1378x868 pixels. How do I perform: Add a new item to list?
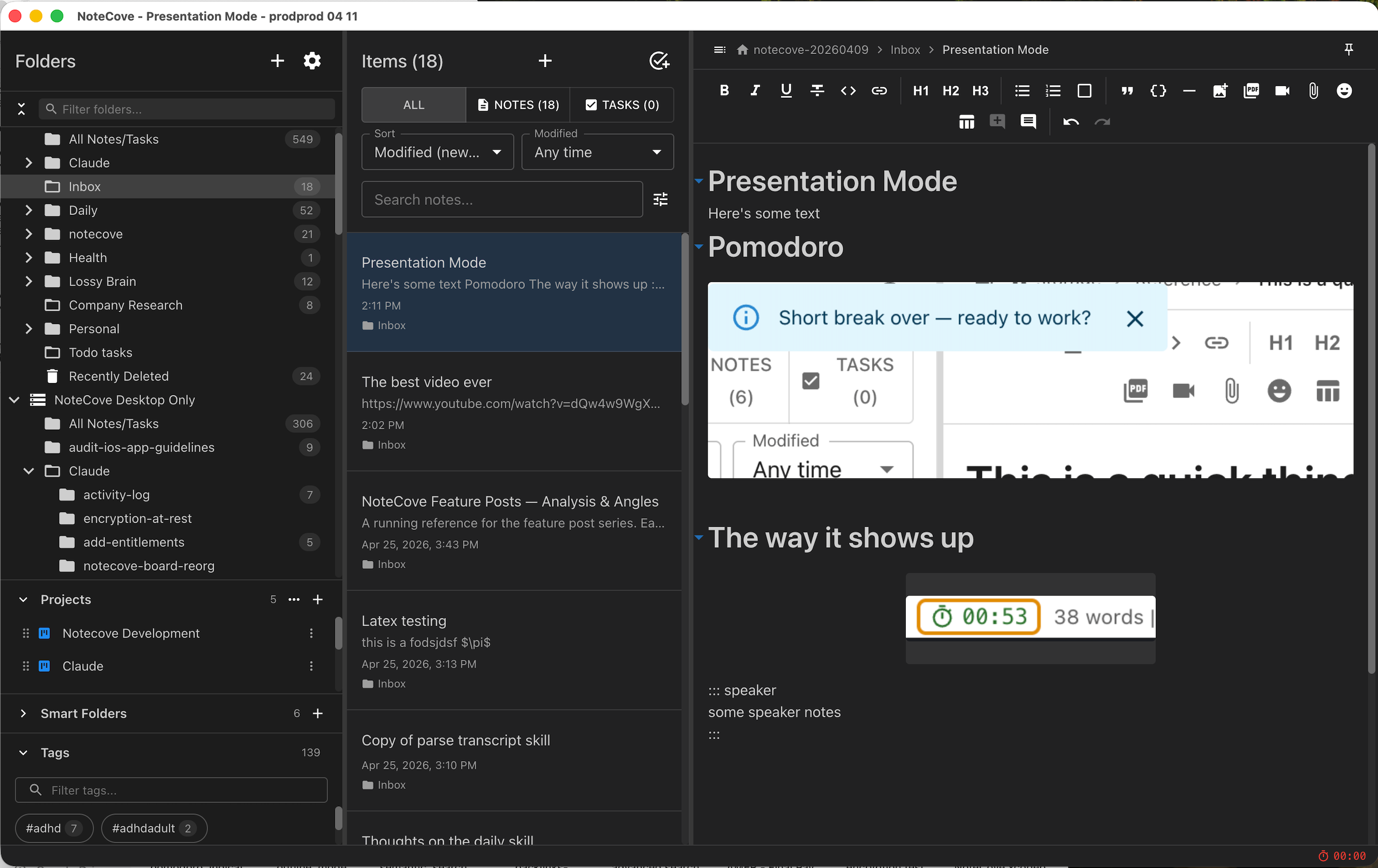click(x=545, y=61)
